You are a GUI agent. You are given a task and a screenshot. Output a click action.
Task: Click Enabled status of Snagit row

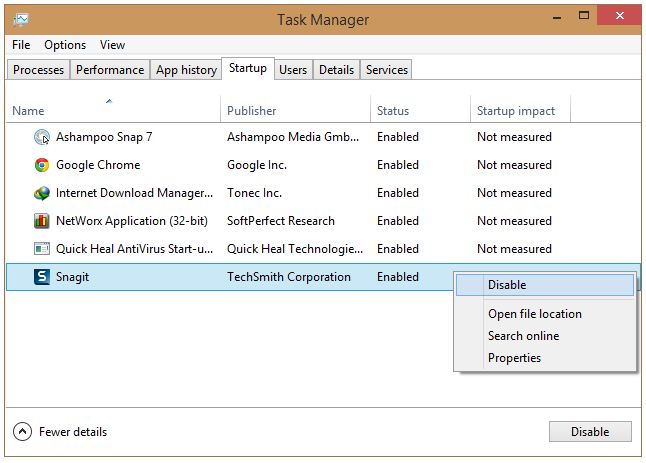(x=398, y=277)
